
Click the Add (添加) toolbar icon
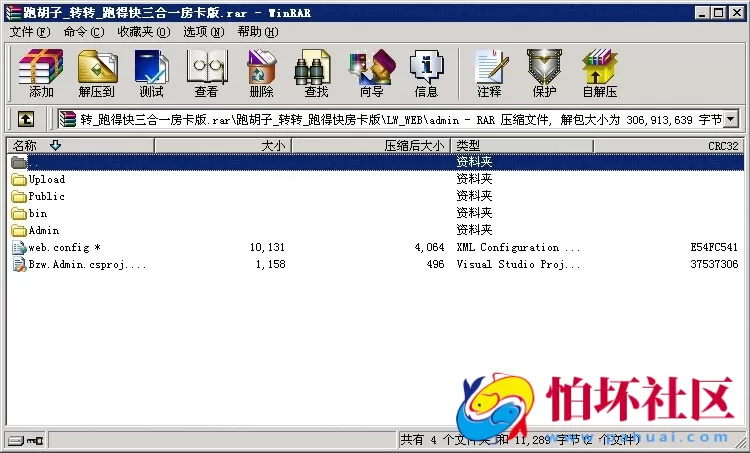41,73
